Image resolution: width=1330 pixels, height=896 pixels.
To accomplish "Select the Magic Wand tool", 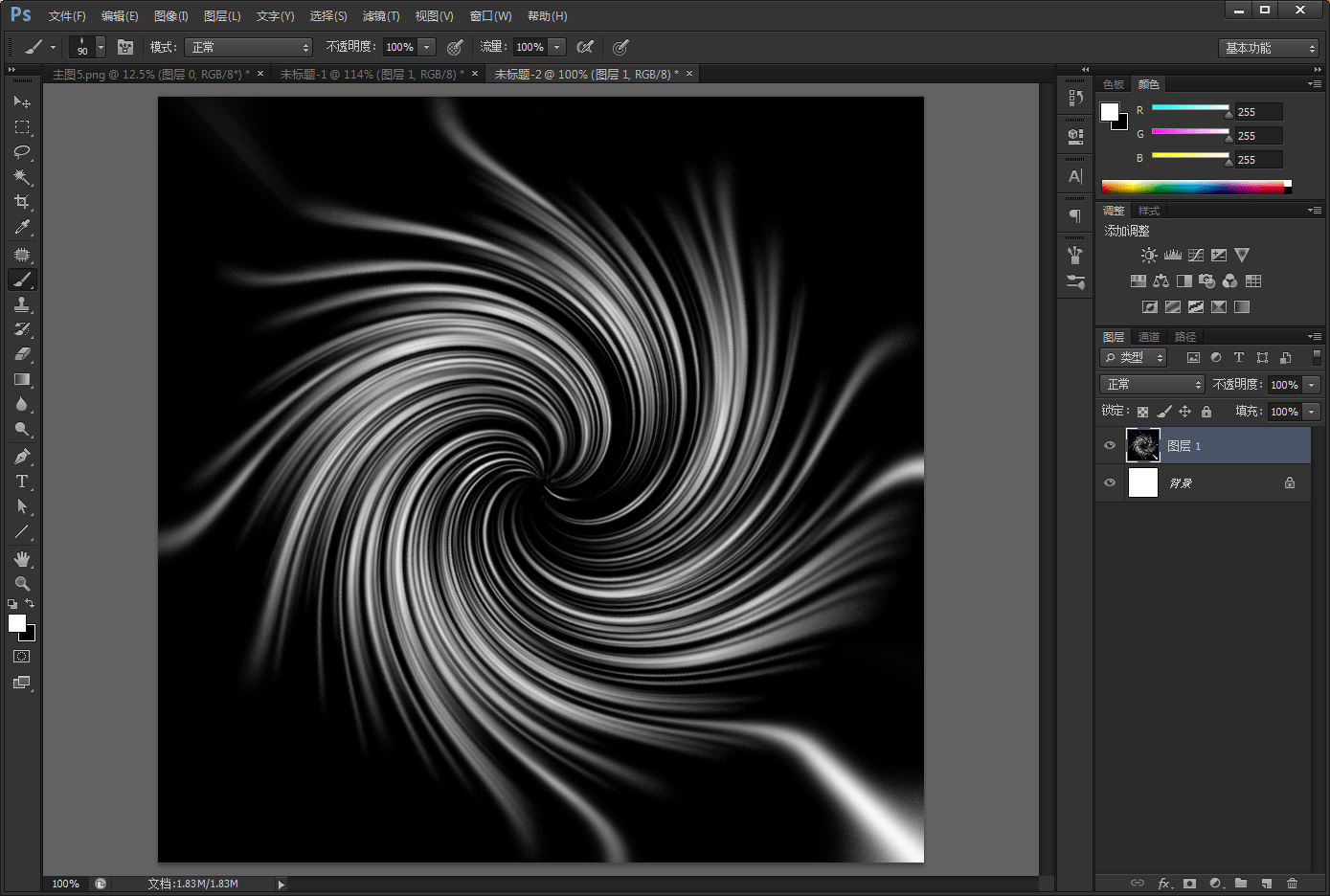I will coord(21,177).
